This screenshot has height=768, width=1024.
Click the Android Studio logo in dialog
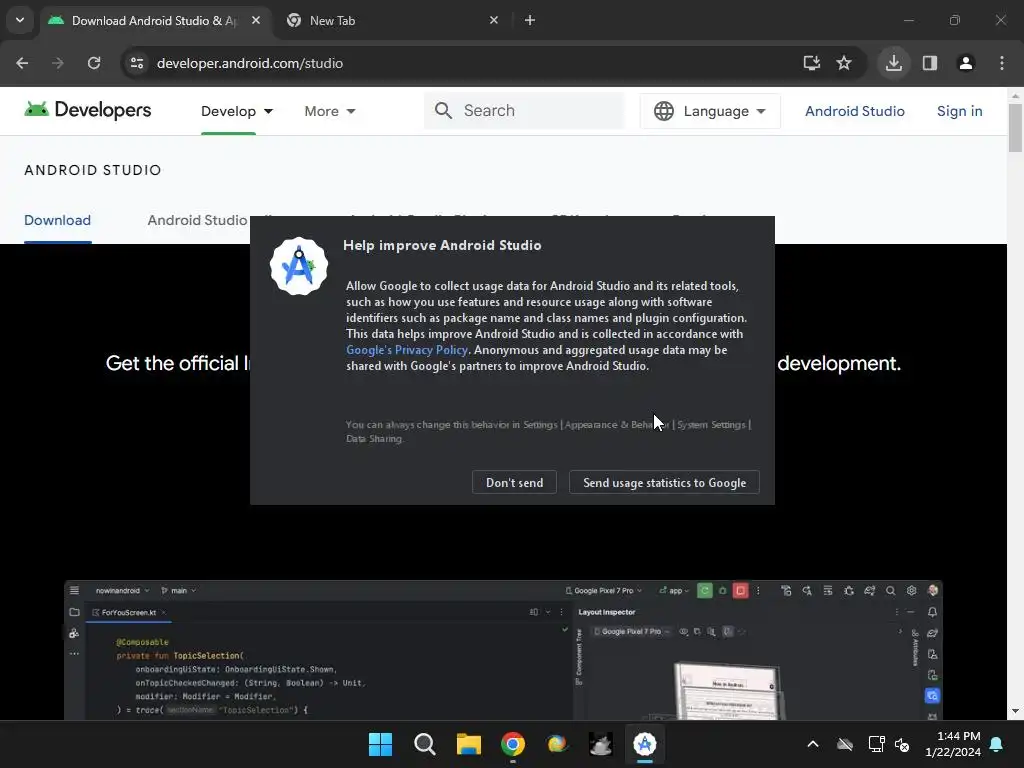[x=299, y=266]
